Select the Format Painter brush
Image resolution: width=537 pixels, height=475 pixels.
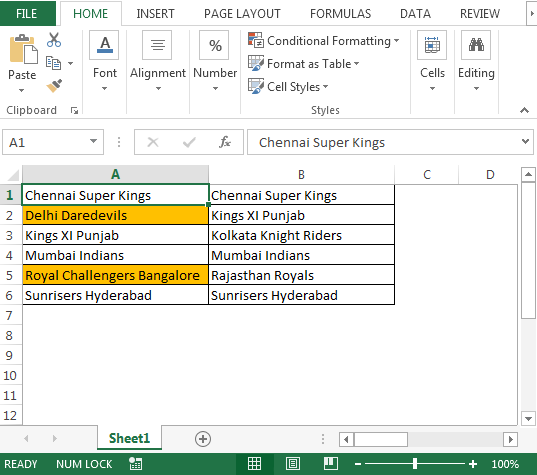point(54,86)
